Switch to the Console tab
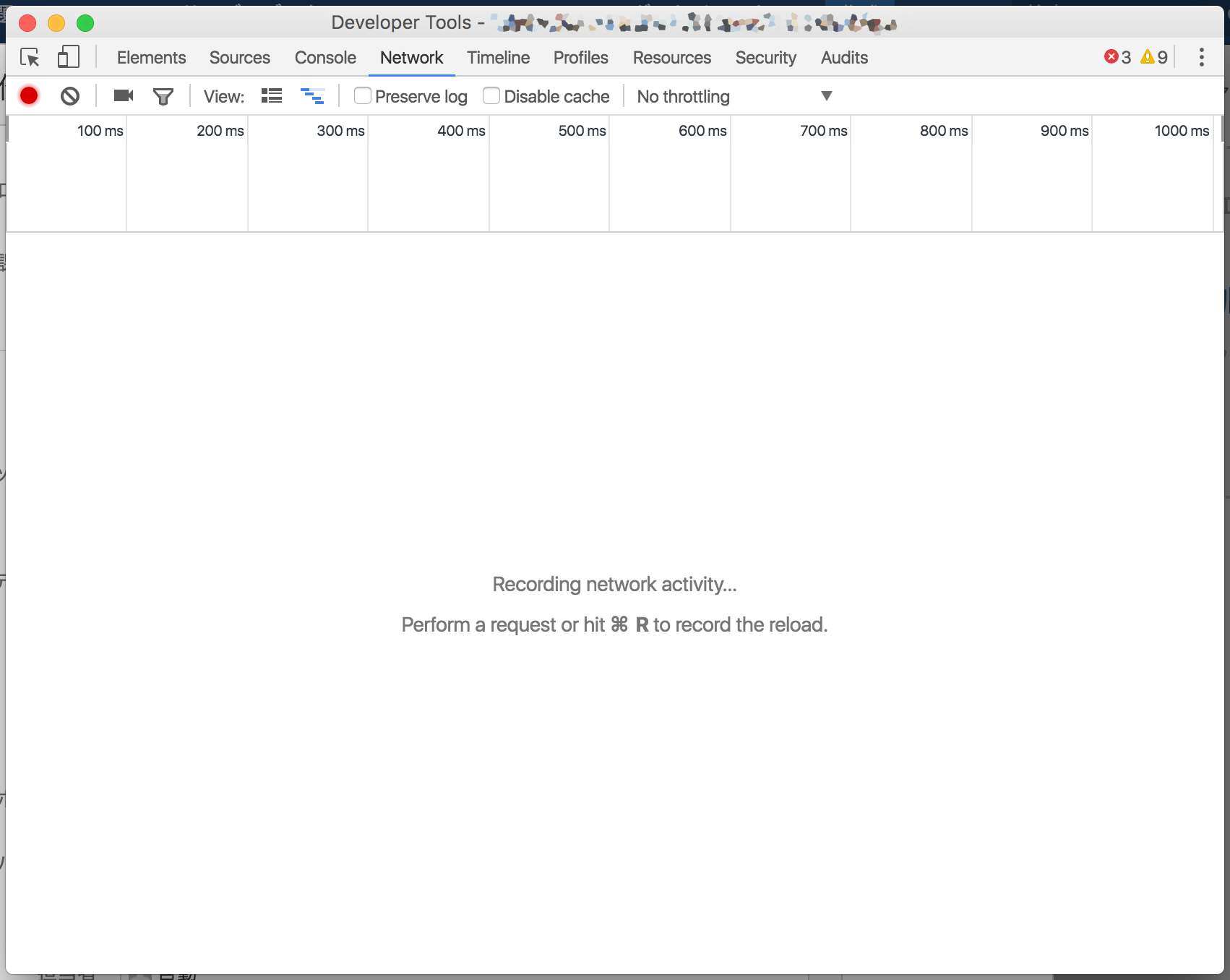This screenshot has width=1230, height=980. (325, 57)
